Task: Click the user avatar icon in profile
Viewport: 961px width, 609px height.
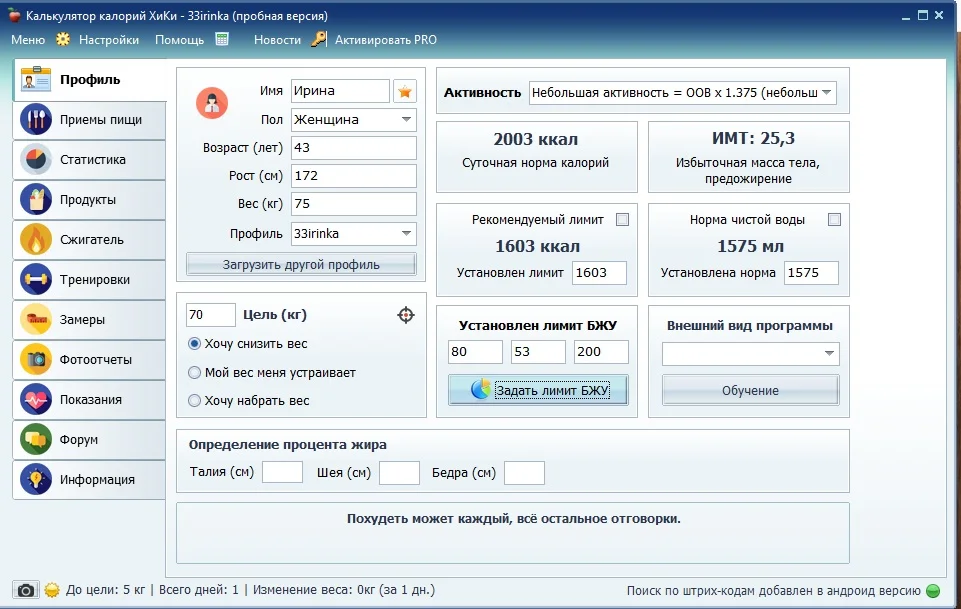Action: click(x=212, y=102)
